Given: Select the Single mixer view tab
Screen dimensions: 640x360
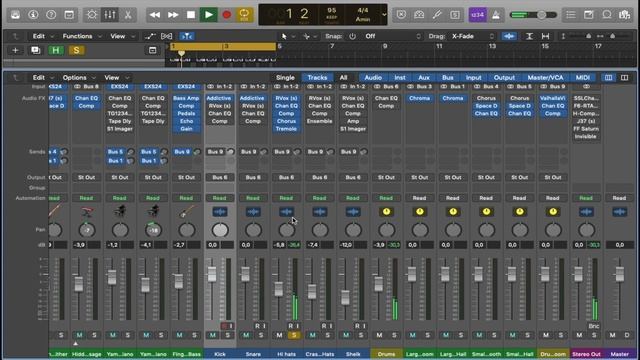Looking at the screenshot, I should [285, 78].
